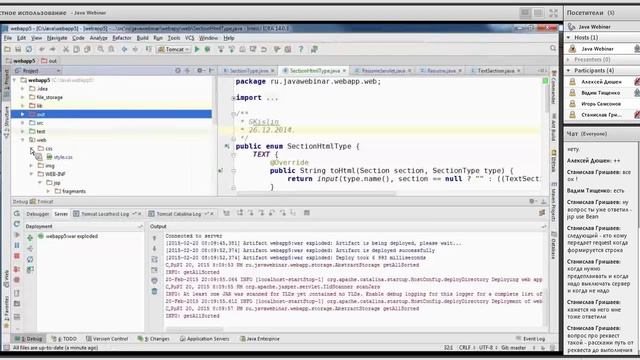Expand the fragments folder node
This screenshot has height=360, width=640.
[x=48, y=191]
